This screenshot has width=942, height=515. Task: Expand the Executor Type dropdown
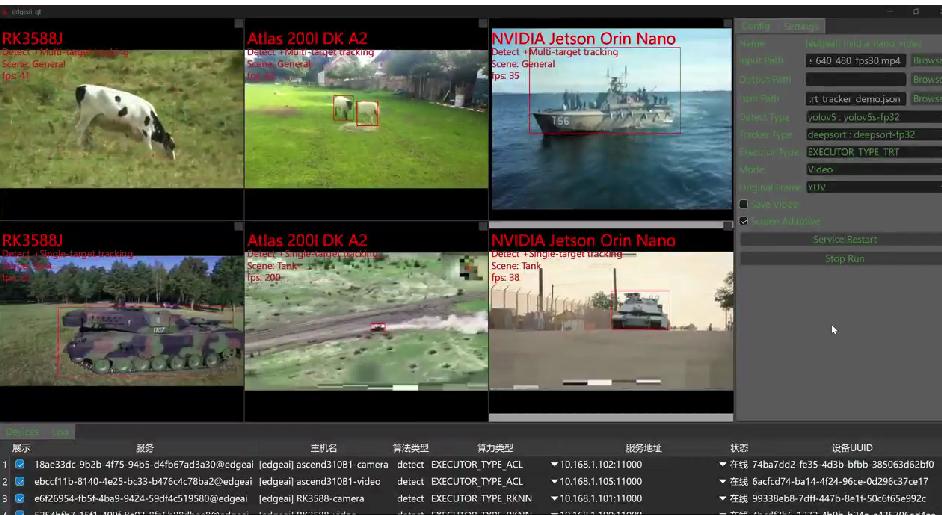coord(872,152)
